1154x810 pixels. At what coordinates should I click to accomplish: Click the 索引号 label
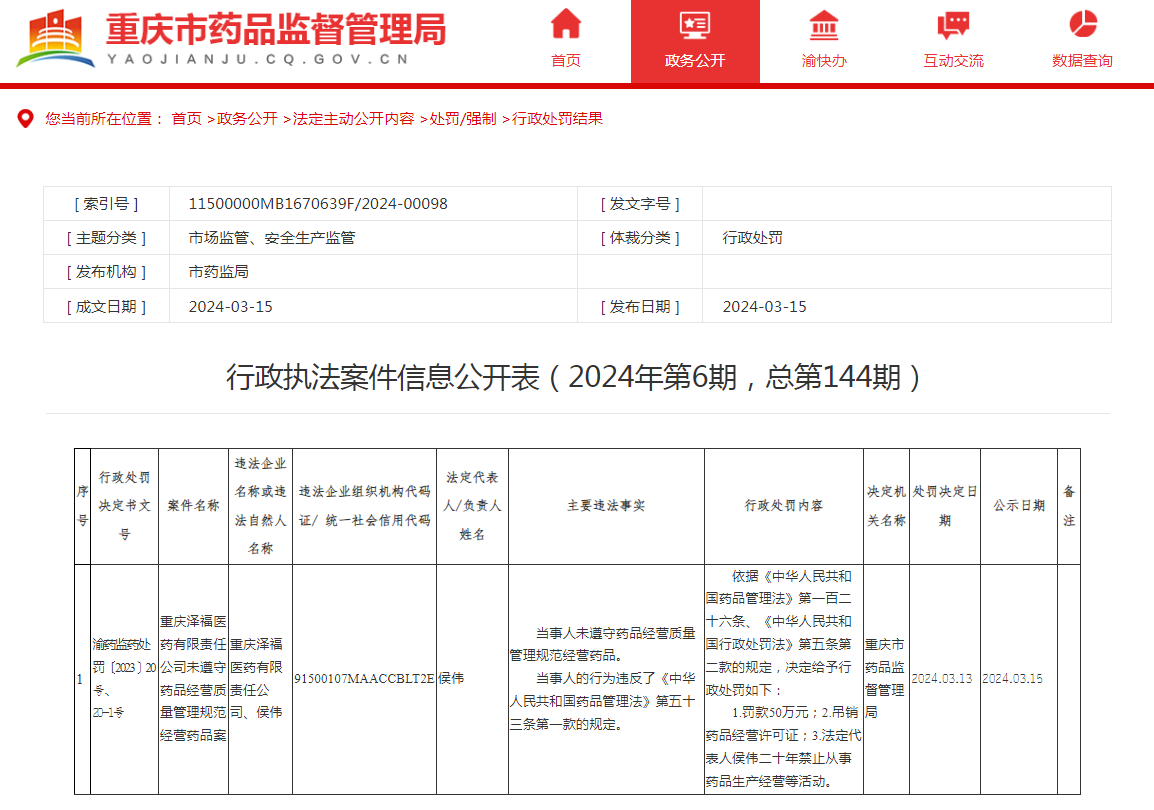[x=107, y=204]
